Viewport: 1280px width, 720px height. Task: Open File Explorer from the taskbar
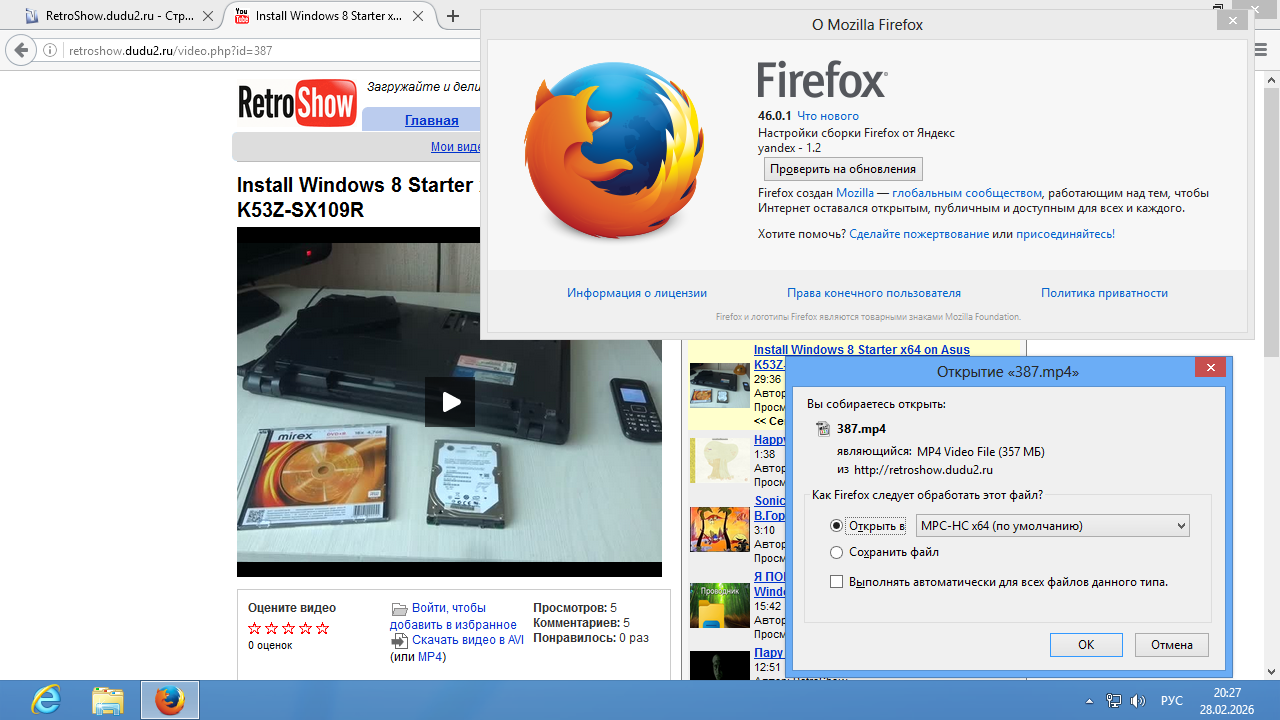(107, 700)
